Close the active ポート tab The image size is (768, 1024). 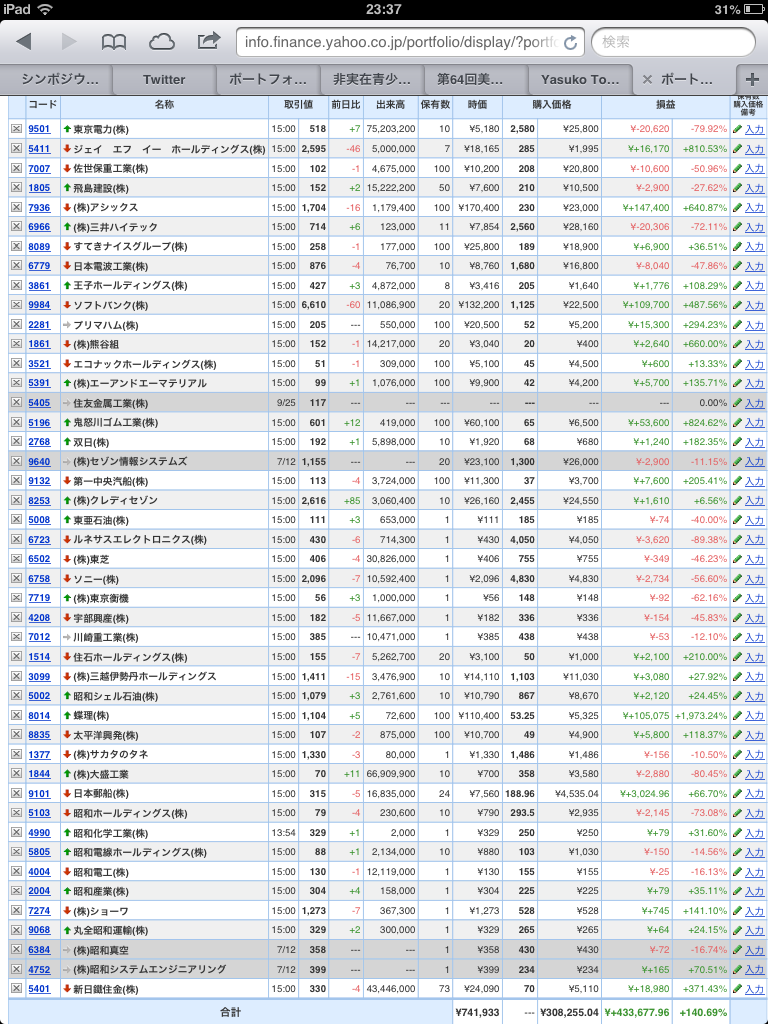tap(647, 80)
